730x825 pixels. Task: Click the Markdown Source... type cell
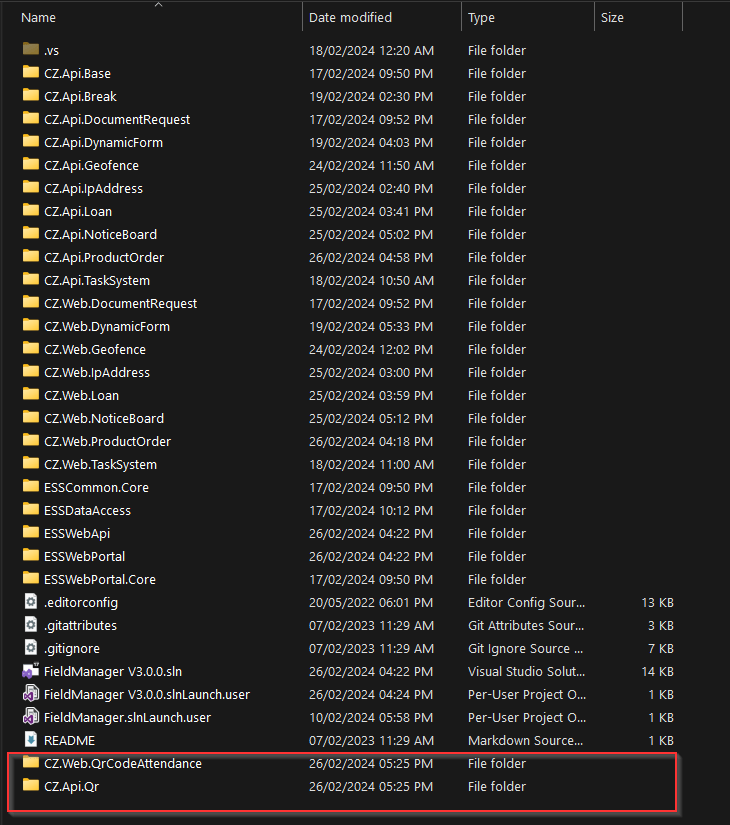[525, 741]
